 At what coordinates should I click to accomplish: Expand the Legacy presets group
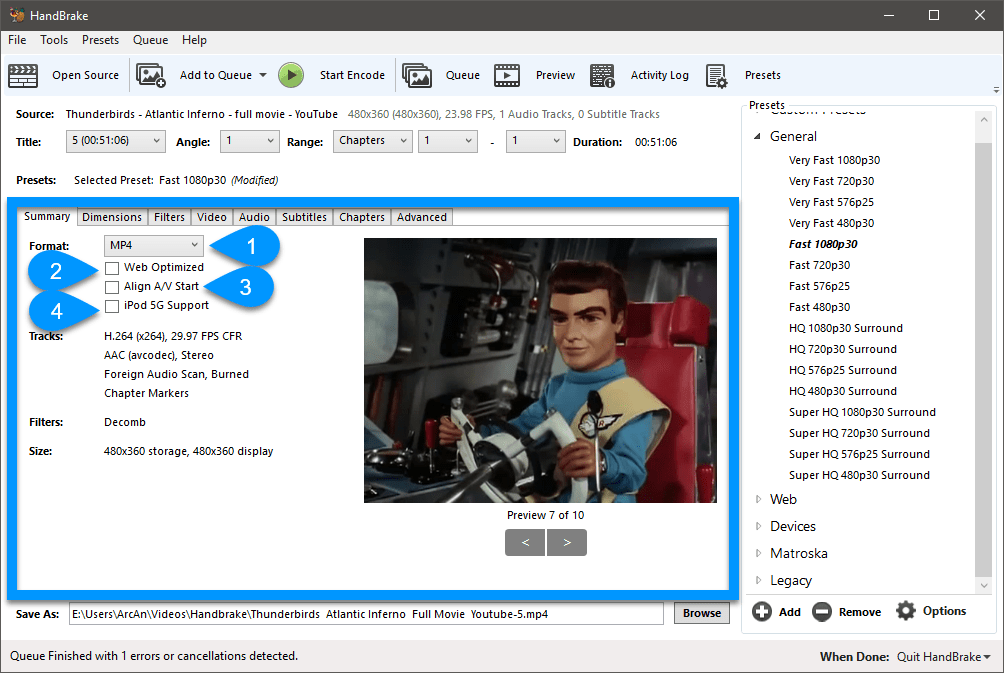click(758, 580)
